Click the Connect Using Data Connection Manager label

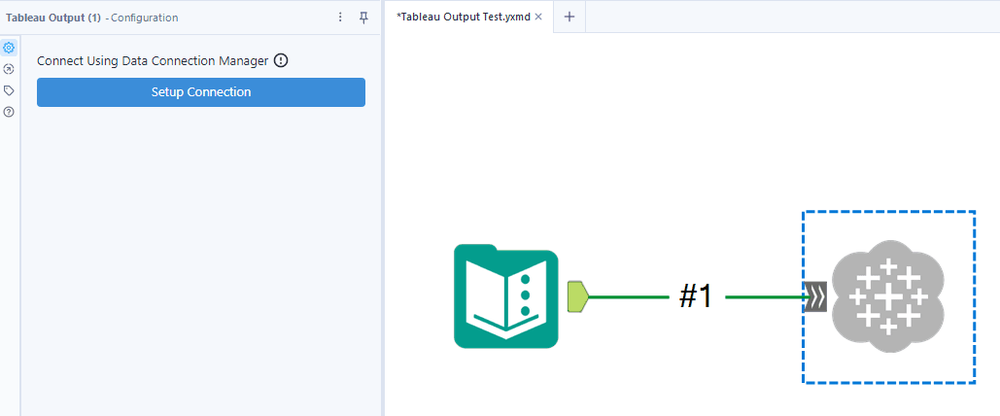[x=153, y=61]
